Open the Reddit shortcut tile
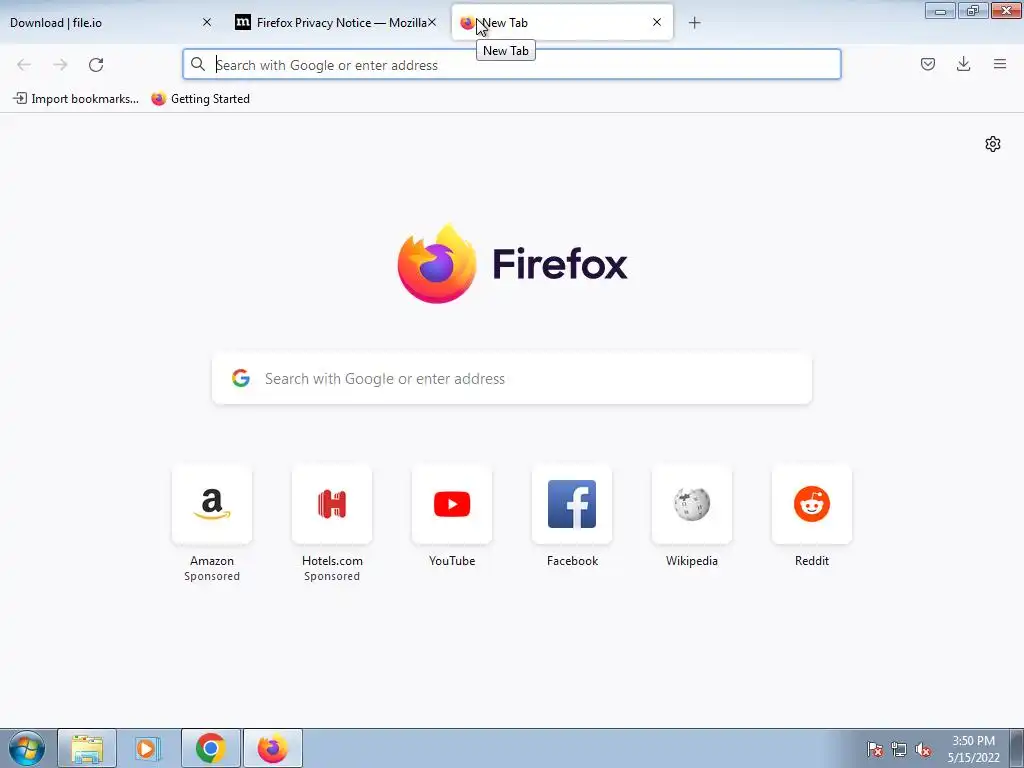 (812, 504)
